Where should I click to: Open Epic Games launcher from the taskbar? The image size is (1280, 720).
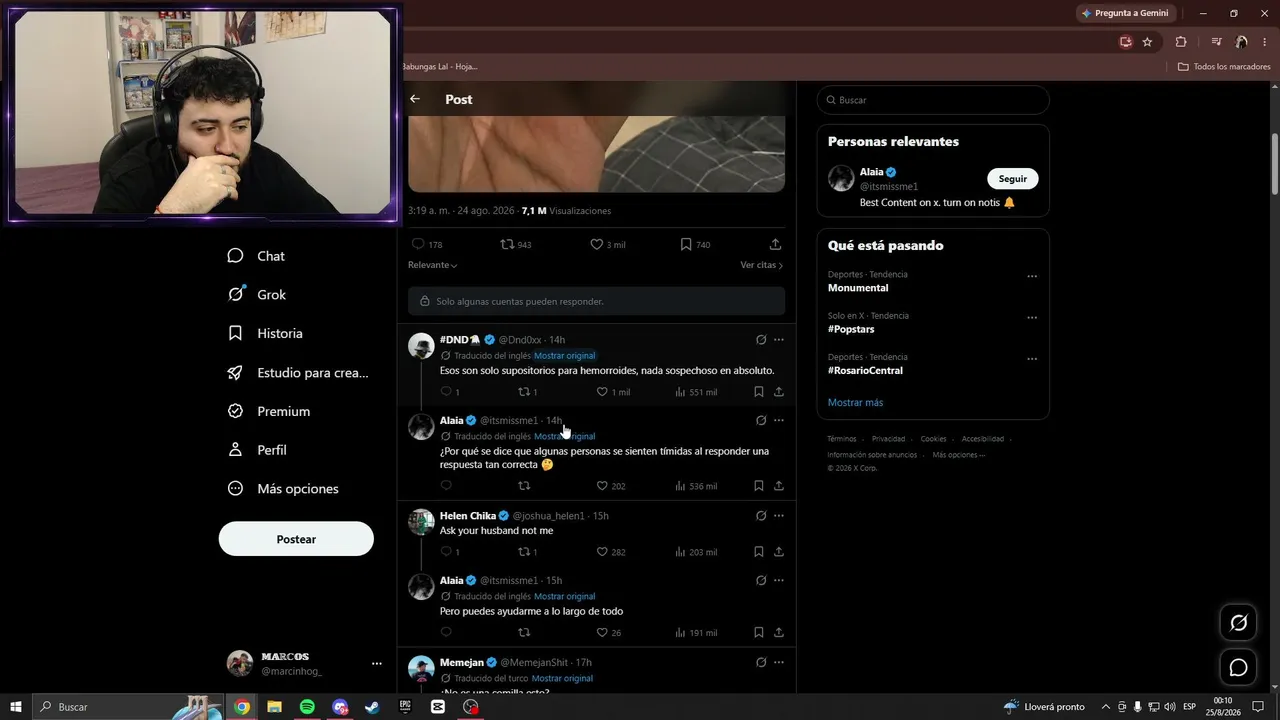pyautogui.click(x=405, y=707)
